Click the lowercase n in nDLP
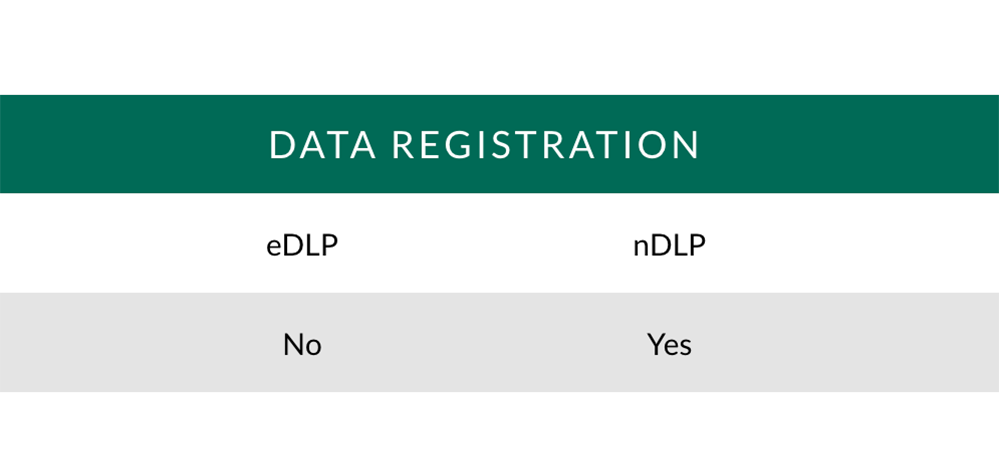The width and height of the screenshot is (999, 476). tap(640, 249)
